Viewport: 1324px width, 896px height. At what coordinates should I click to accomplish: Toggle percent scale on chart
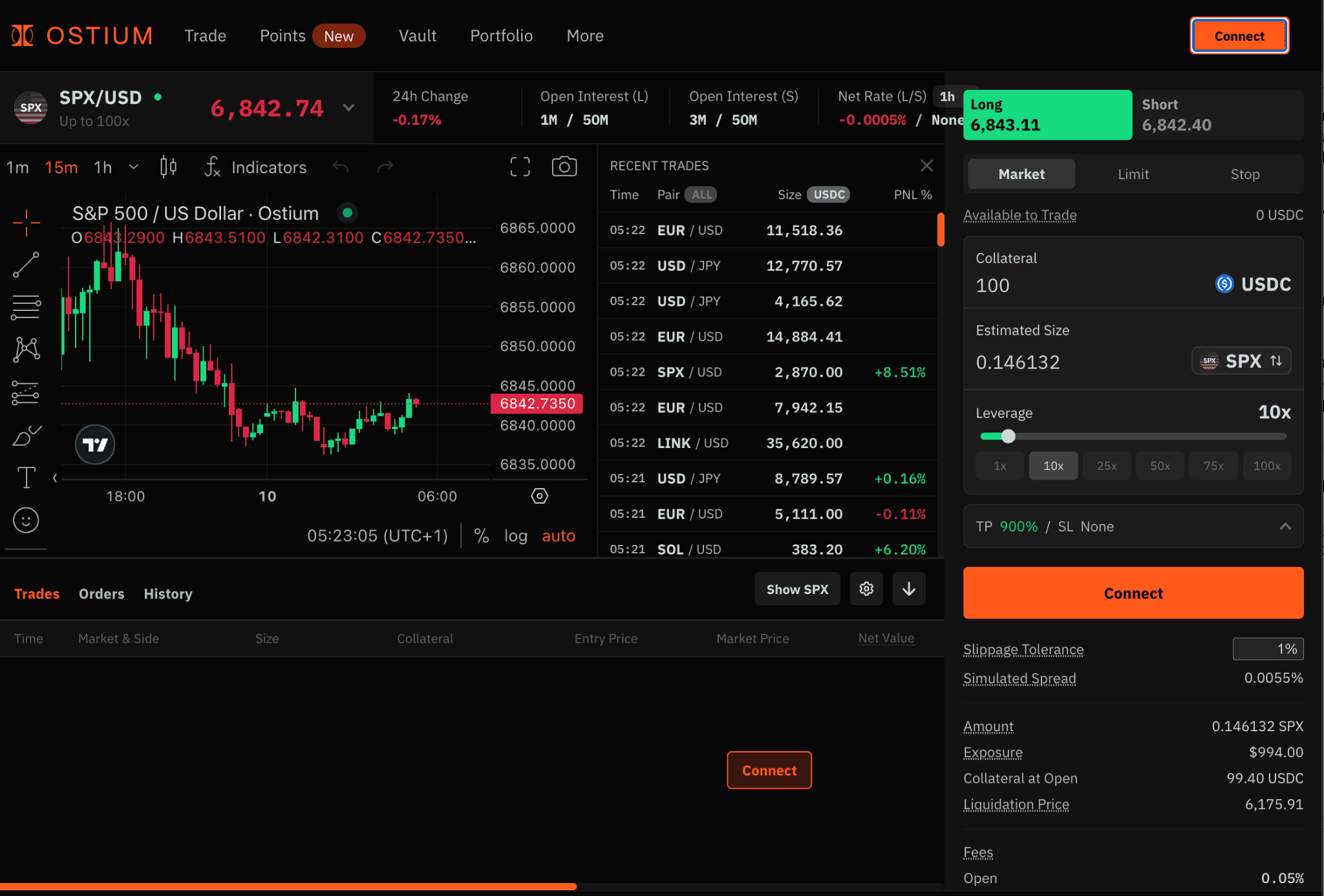[x=481, y=536]
